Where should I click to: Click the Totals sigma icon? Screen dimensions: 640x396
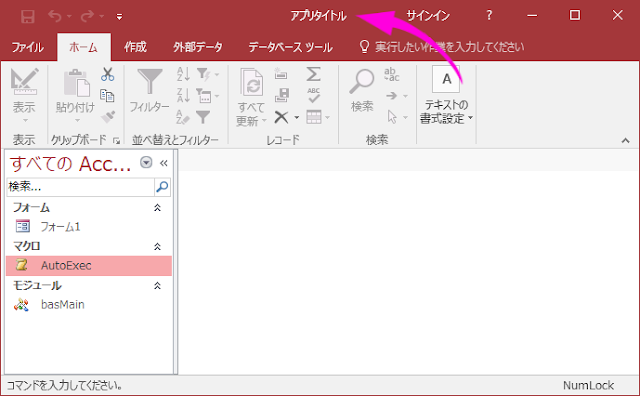[x=313, y=74]
